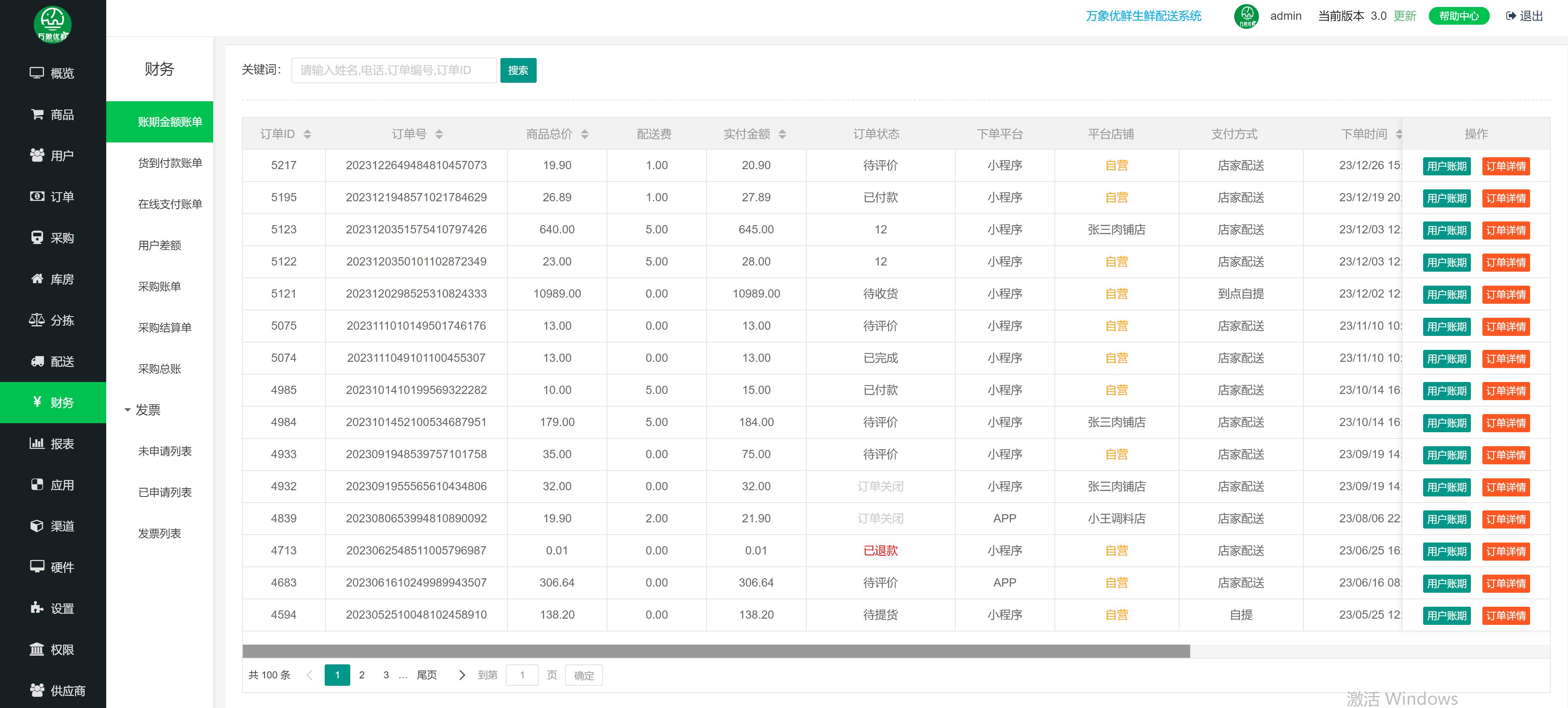1568x708 pixels.
Task: Click the 分拣 balance scale icon
Action: click(x=37, y=319)
